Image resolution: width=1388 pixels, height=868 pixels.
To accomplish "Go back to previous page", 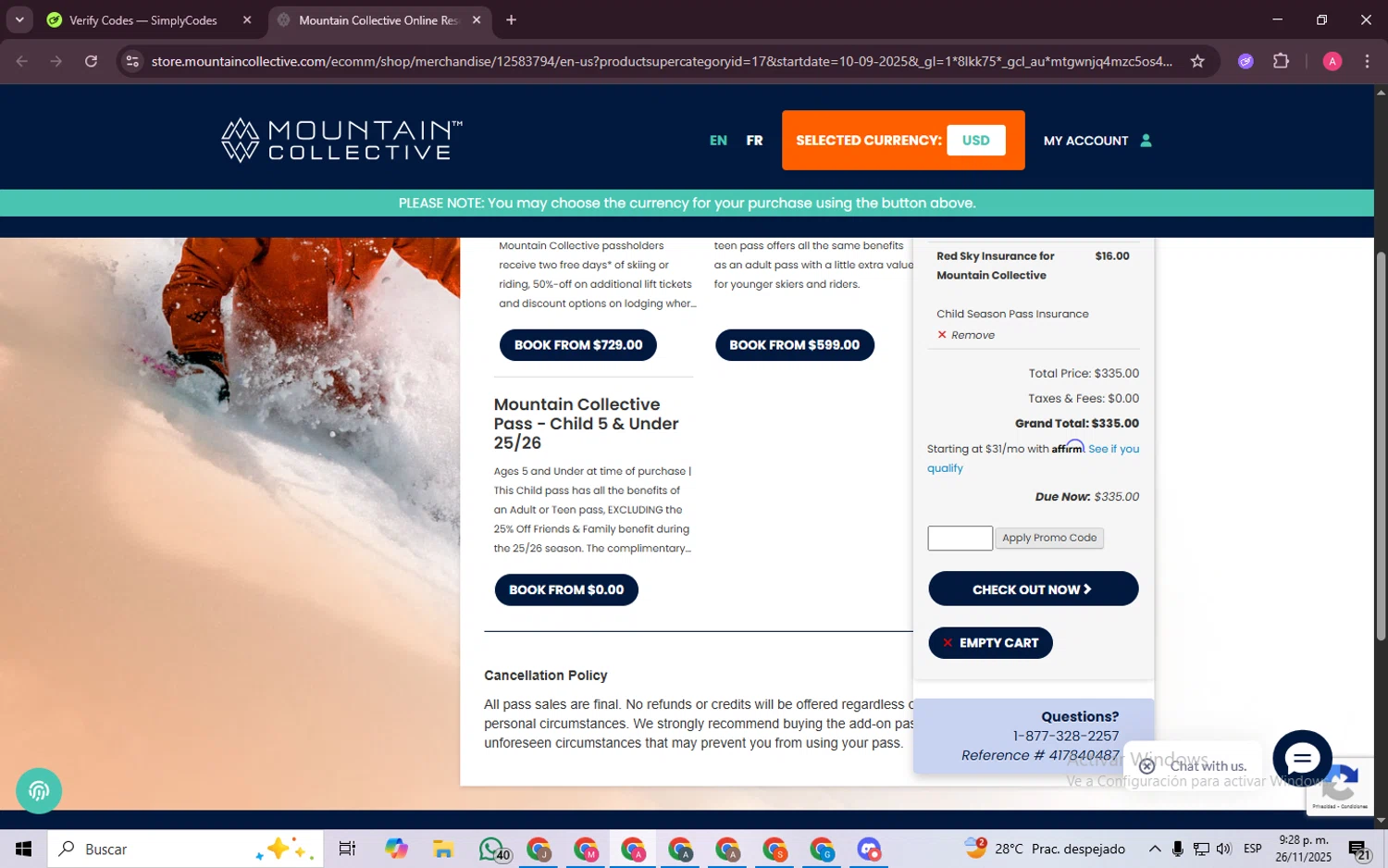I will pos(22,61).
